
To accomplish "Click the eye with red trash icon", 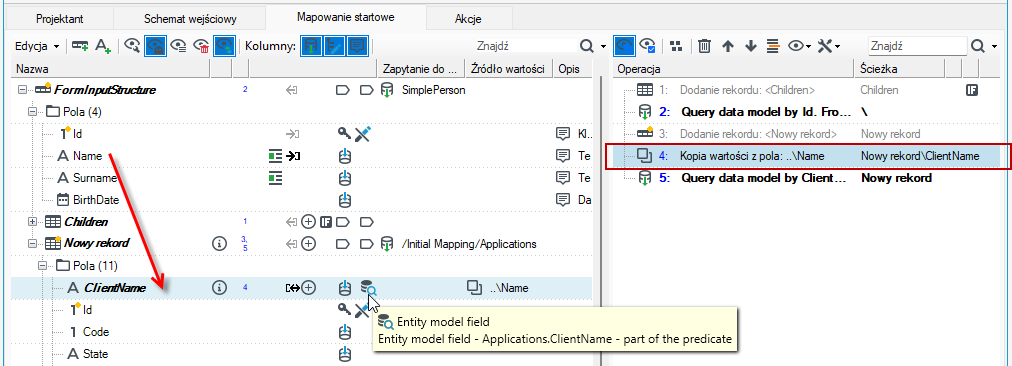I will click(201, 46).
